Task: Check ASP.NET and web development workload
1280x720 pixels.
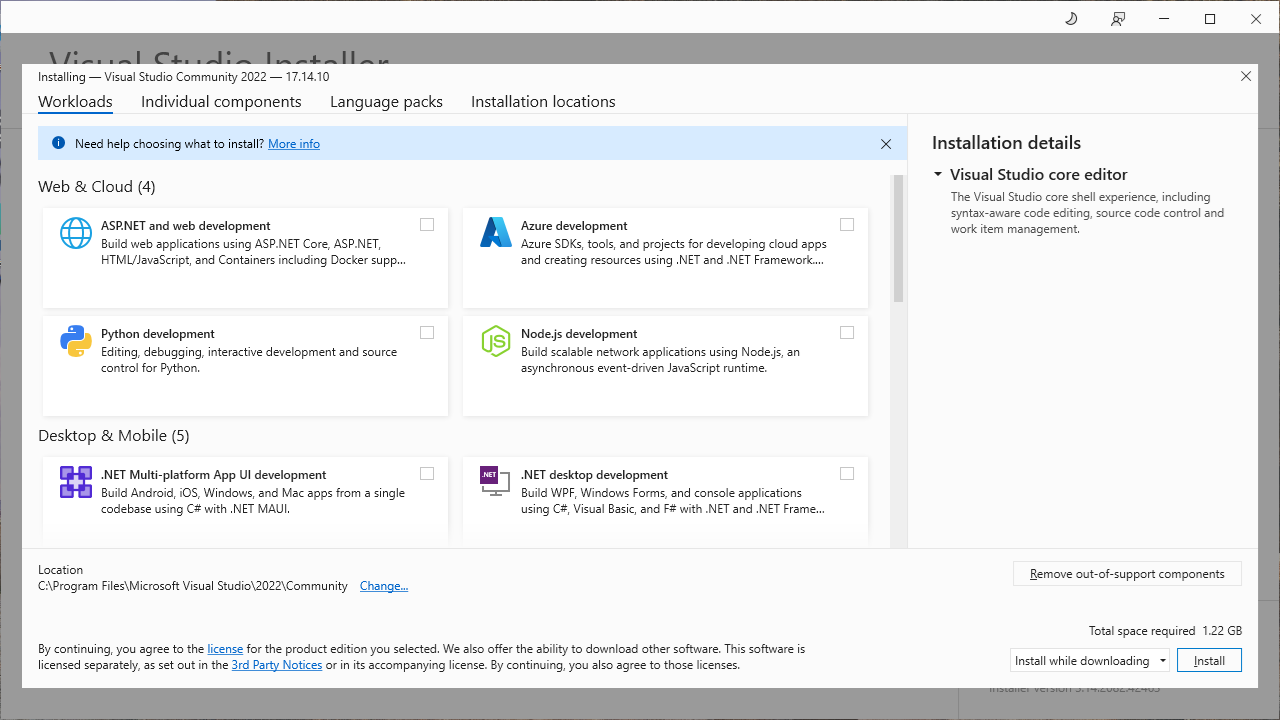Action: coord(427,224)
